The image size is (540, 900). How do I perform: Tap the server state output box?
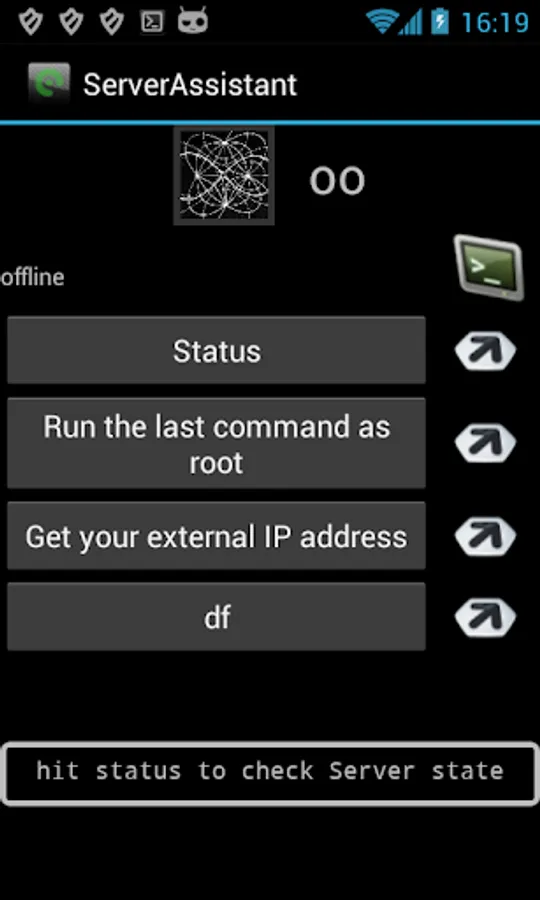pyautogui.click(x=270, y=773)
